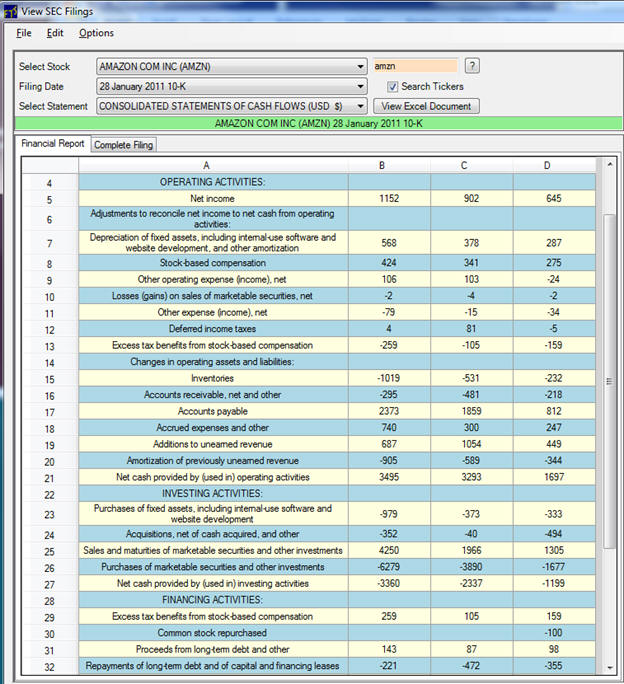624x684 pixels.
Task: Select column B header
Action: pos(389,165)
